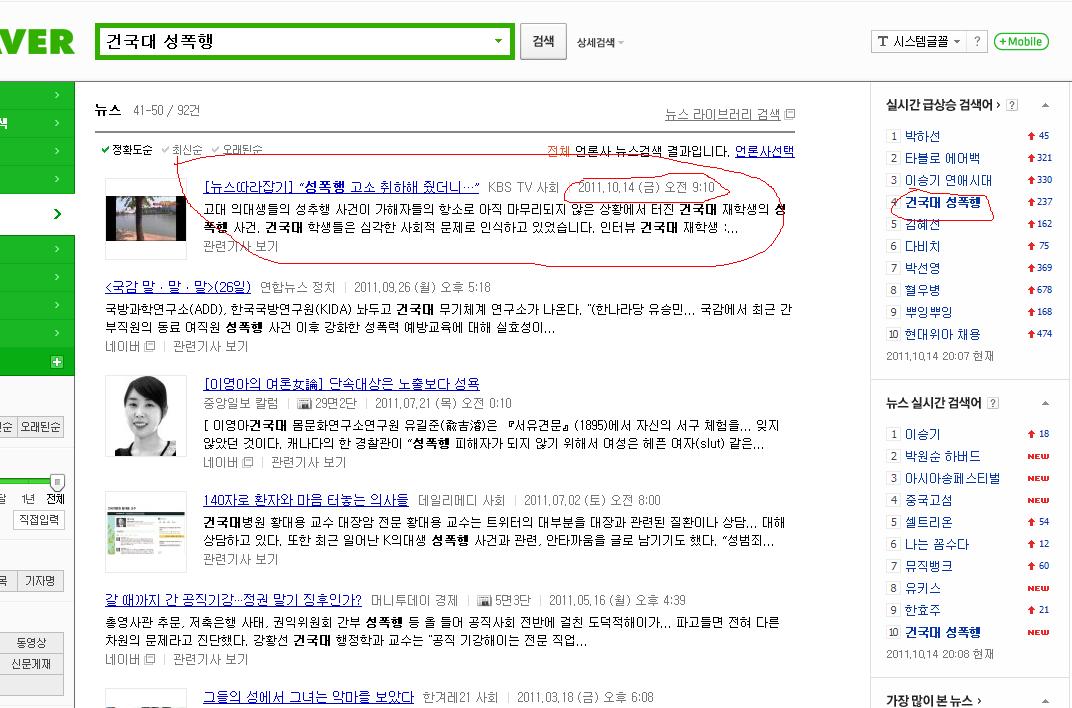Open the 그들의 성에서 그녀는 악마를 보았다 article

pos(308,697)
